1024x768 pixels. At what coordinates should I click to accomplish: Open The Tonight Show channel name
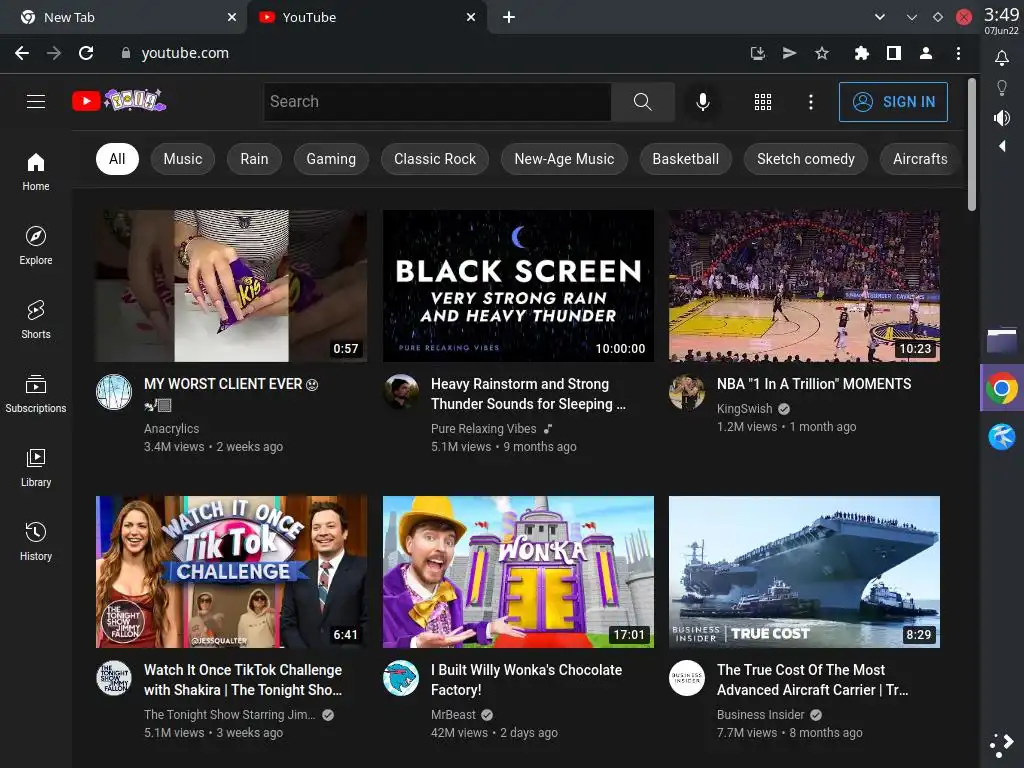click(229, 714)
